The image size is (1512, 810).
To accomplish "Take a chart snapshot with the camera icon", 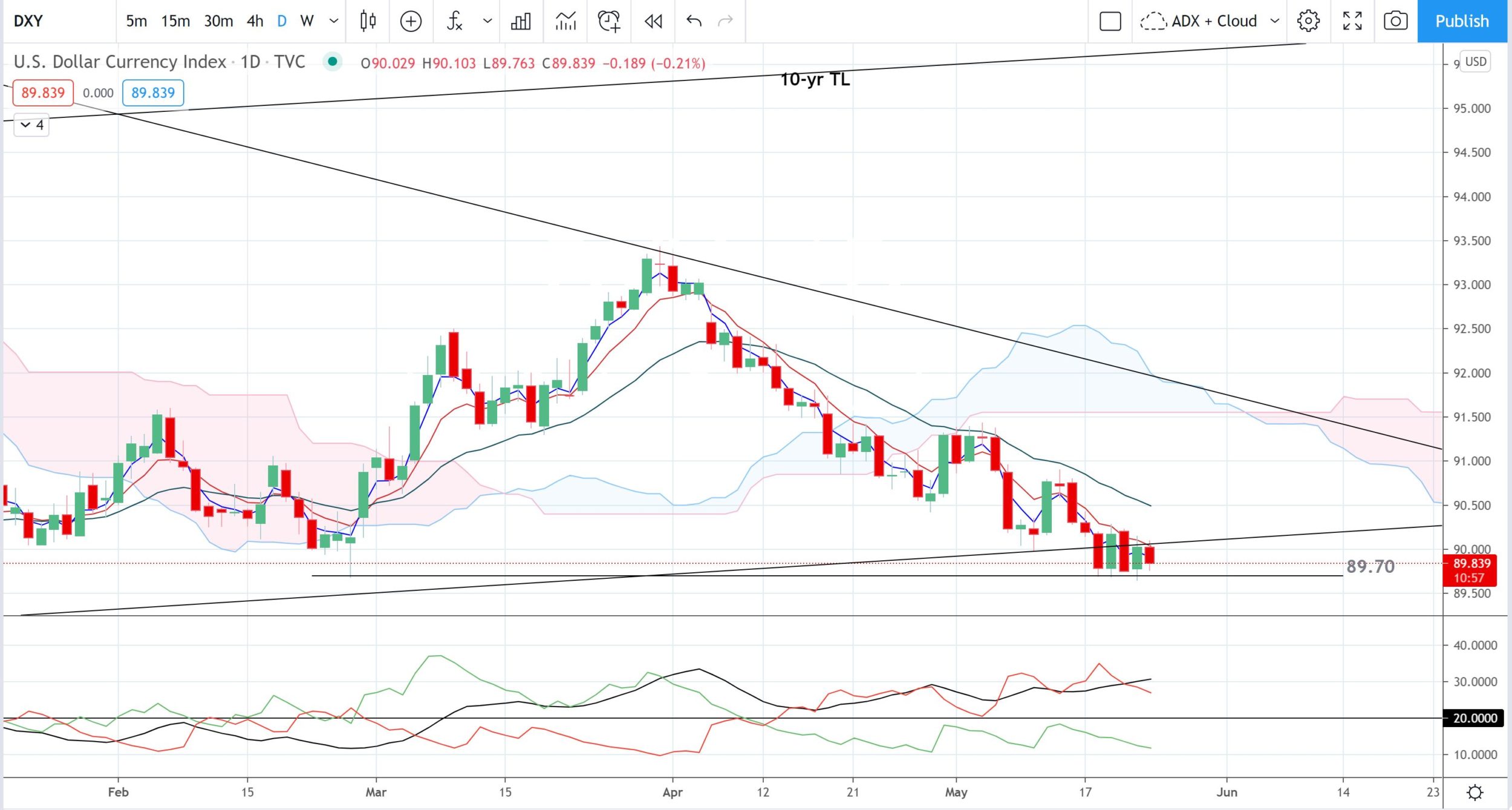I will (x=1395, y=21).
